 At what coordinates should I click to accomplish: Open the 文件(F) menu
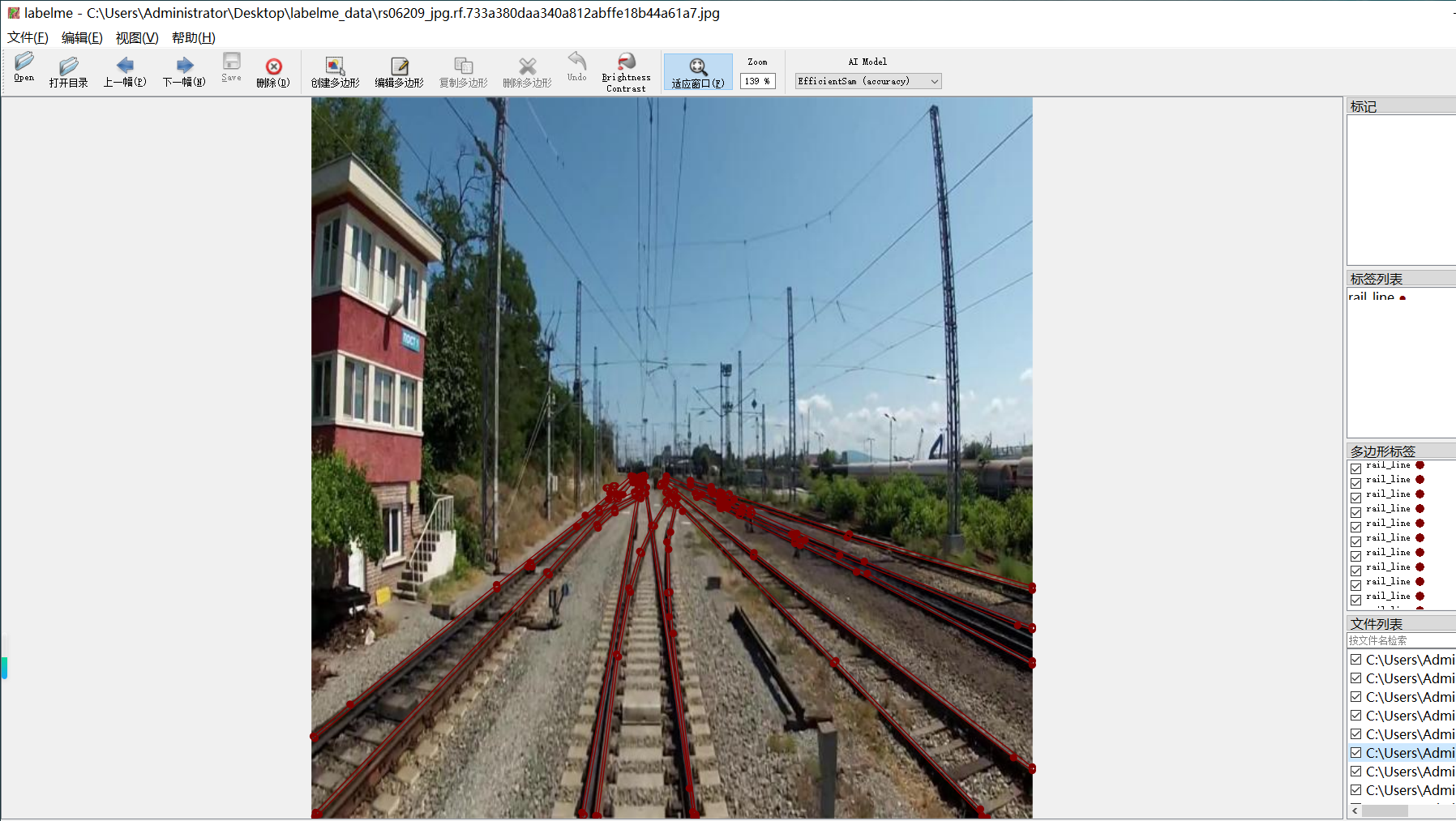(x=28, y=37)
